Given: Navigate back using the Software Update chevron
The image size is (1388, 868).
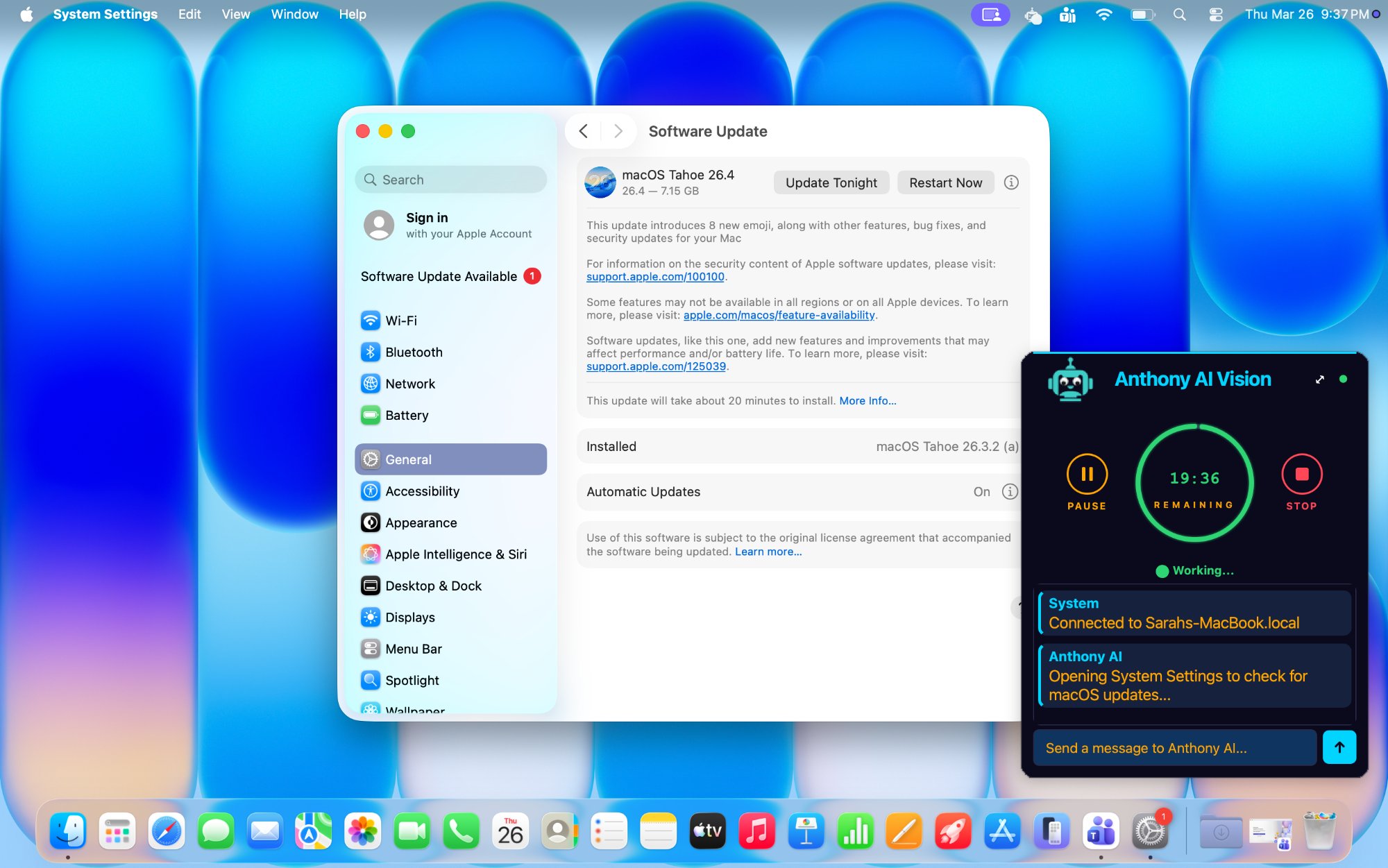Looking at the screenshot, I should point(584,130).
